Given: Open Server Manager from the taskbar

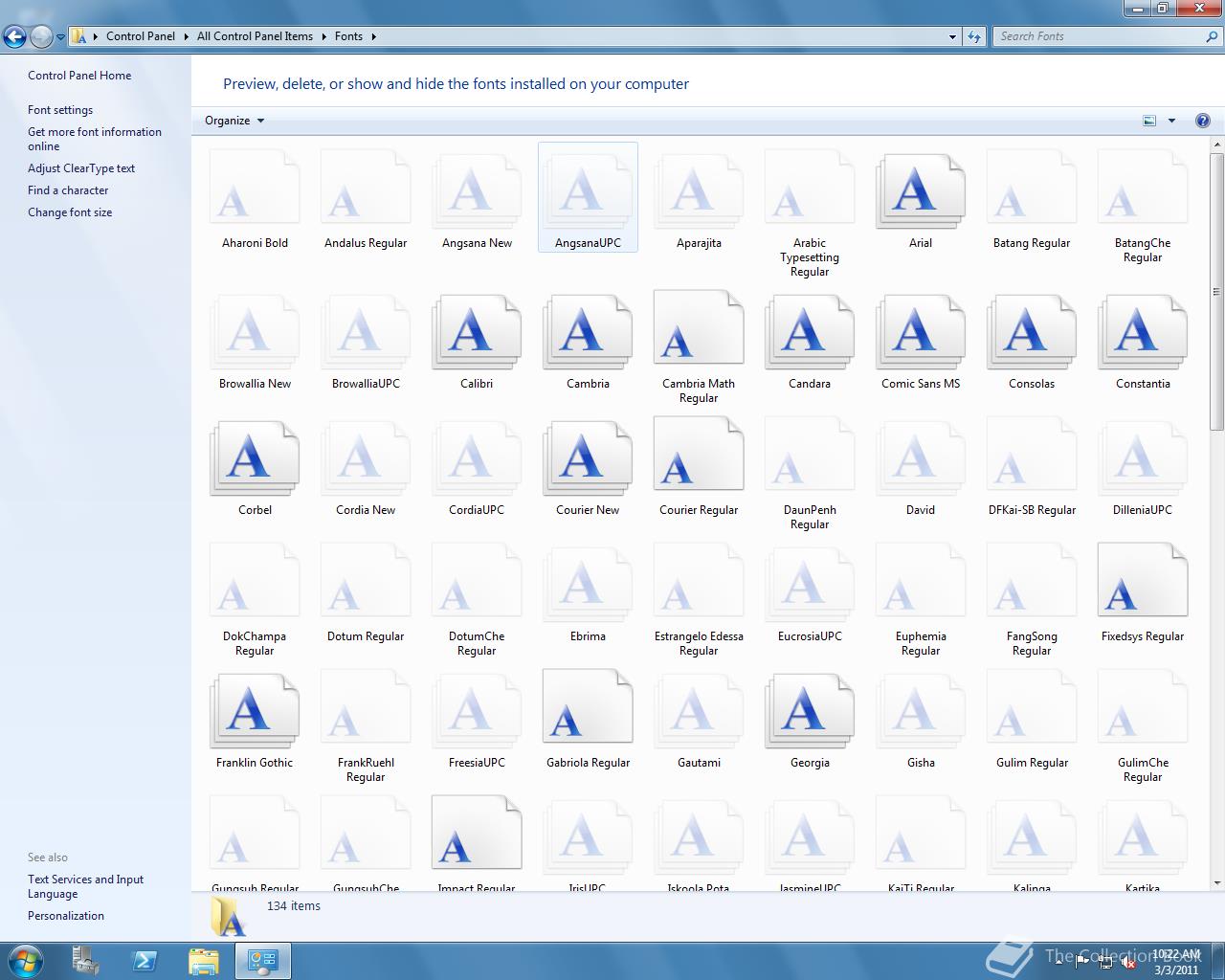Looking at the screenshot, I should [86, 961].
